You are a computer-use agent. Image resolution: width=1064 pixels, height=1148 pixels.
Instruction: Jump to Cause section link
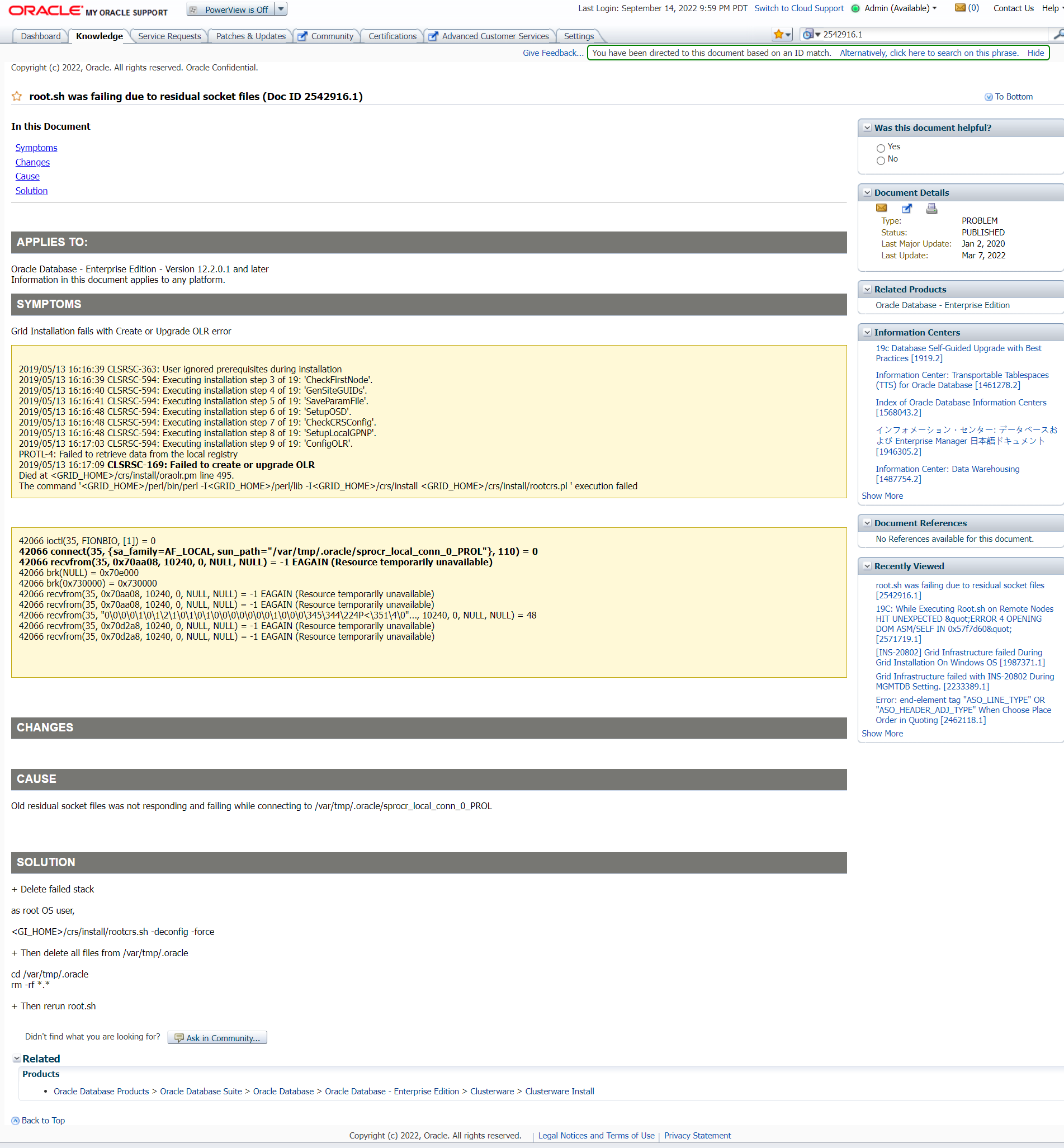click(x=27, y=176)
